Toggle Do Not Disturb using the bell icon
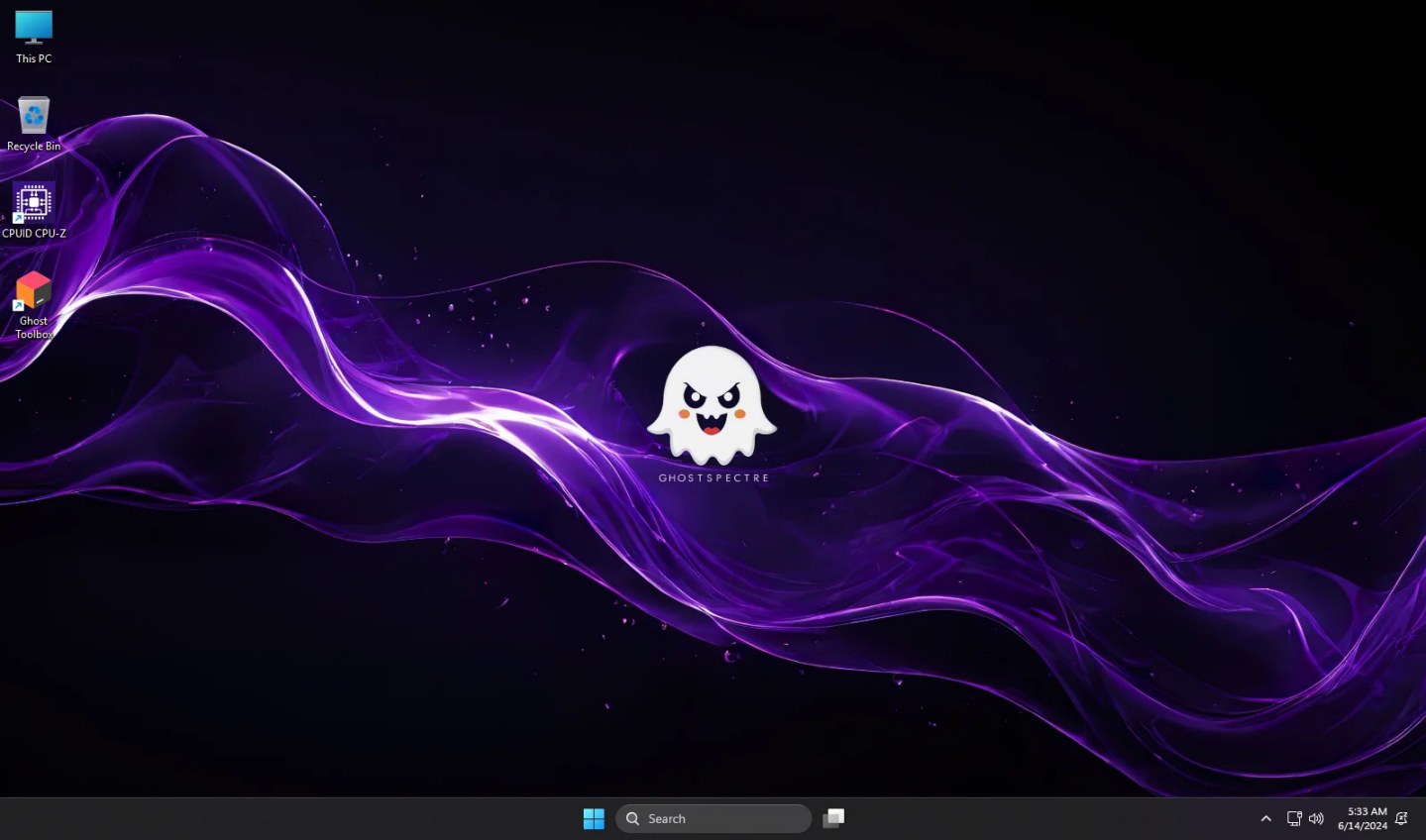This screenshot has width=1426, height=840. 1401,818
